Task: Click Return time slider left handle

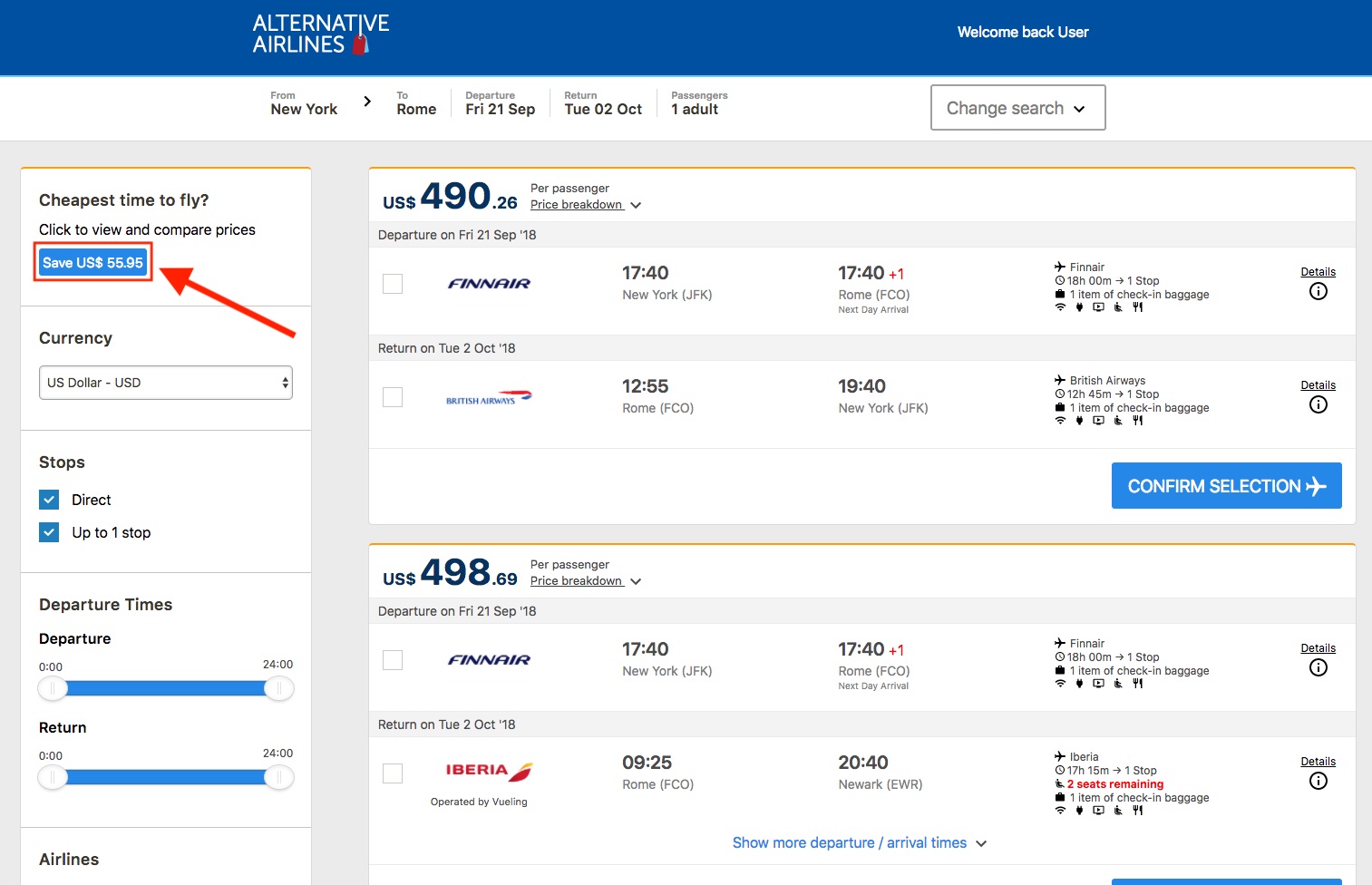Action: tap(53, 778)
